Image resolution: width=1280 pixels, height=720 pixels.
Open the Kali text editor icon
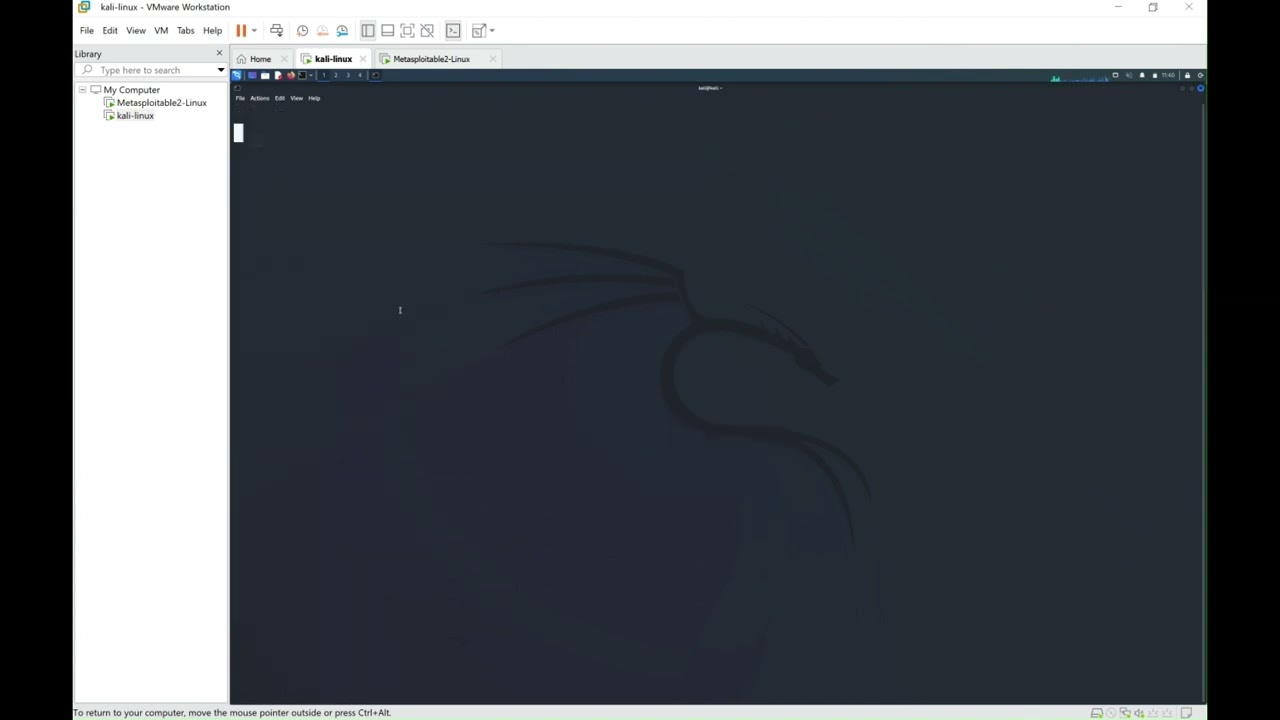278,75
